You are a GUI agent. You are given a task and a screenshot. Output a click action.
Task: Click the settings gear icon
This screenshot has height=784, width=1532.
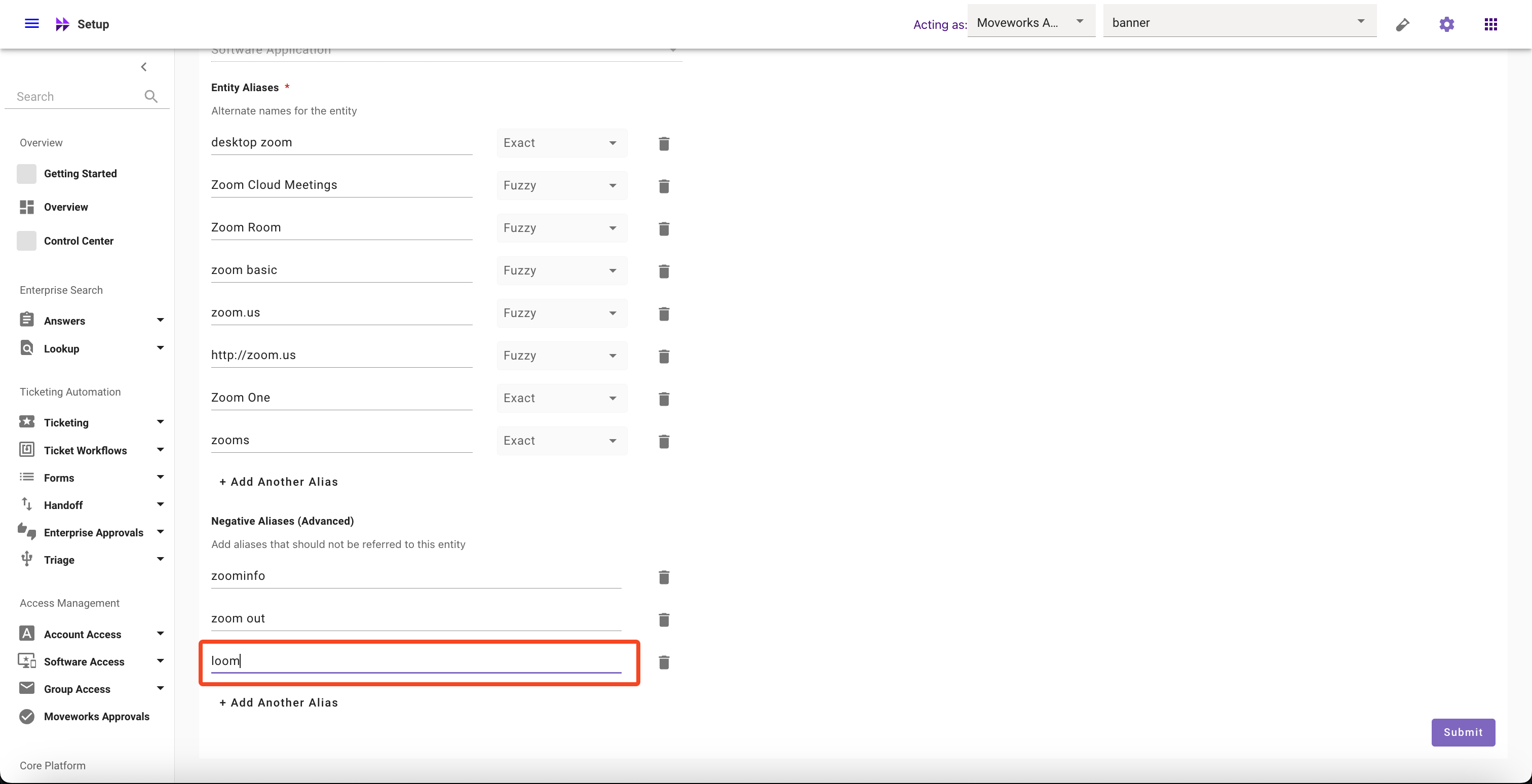click(x=1446, y=24)
